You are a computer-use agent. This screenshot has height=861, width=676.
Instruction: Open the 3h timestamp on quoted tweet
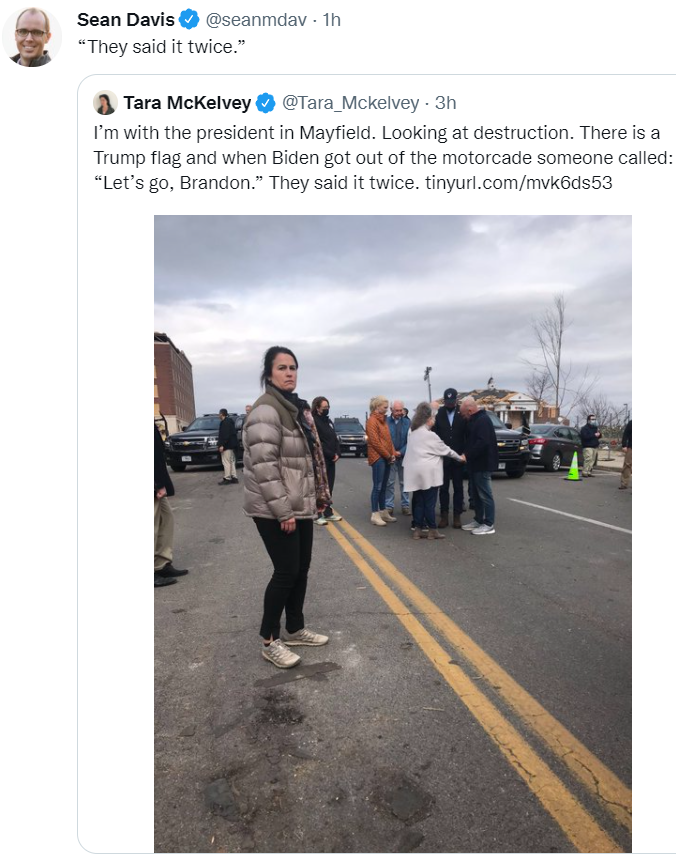point(445,103)
